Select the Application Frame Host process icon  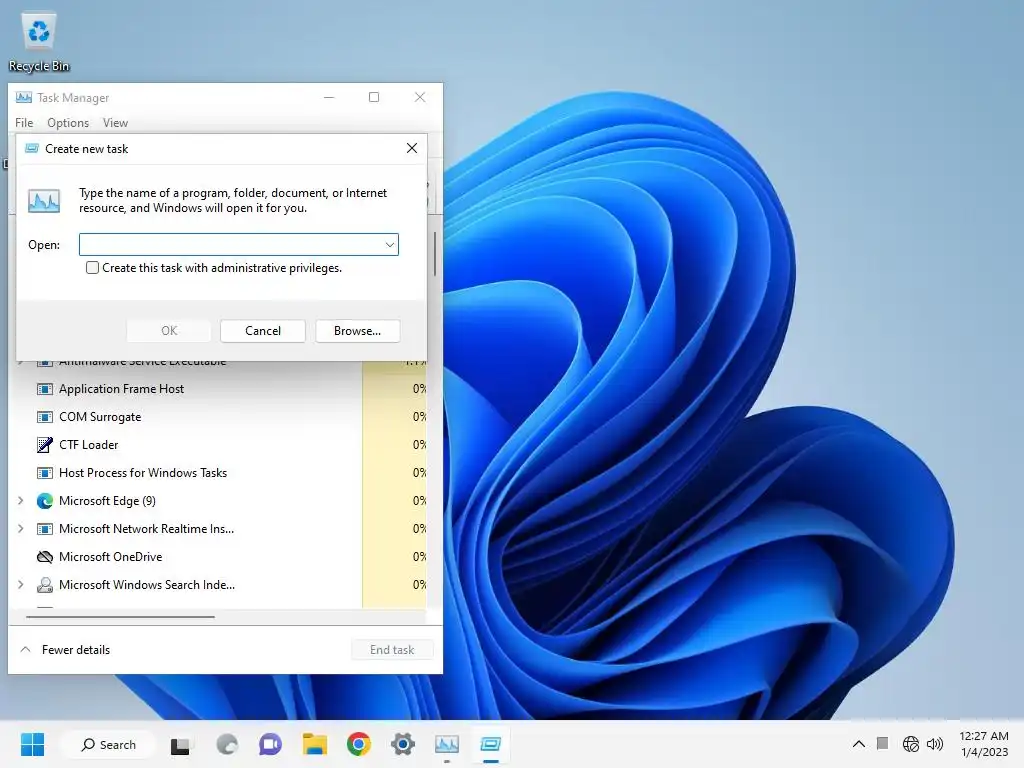click(44, 389)
